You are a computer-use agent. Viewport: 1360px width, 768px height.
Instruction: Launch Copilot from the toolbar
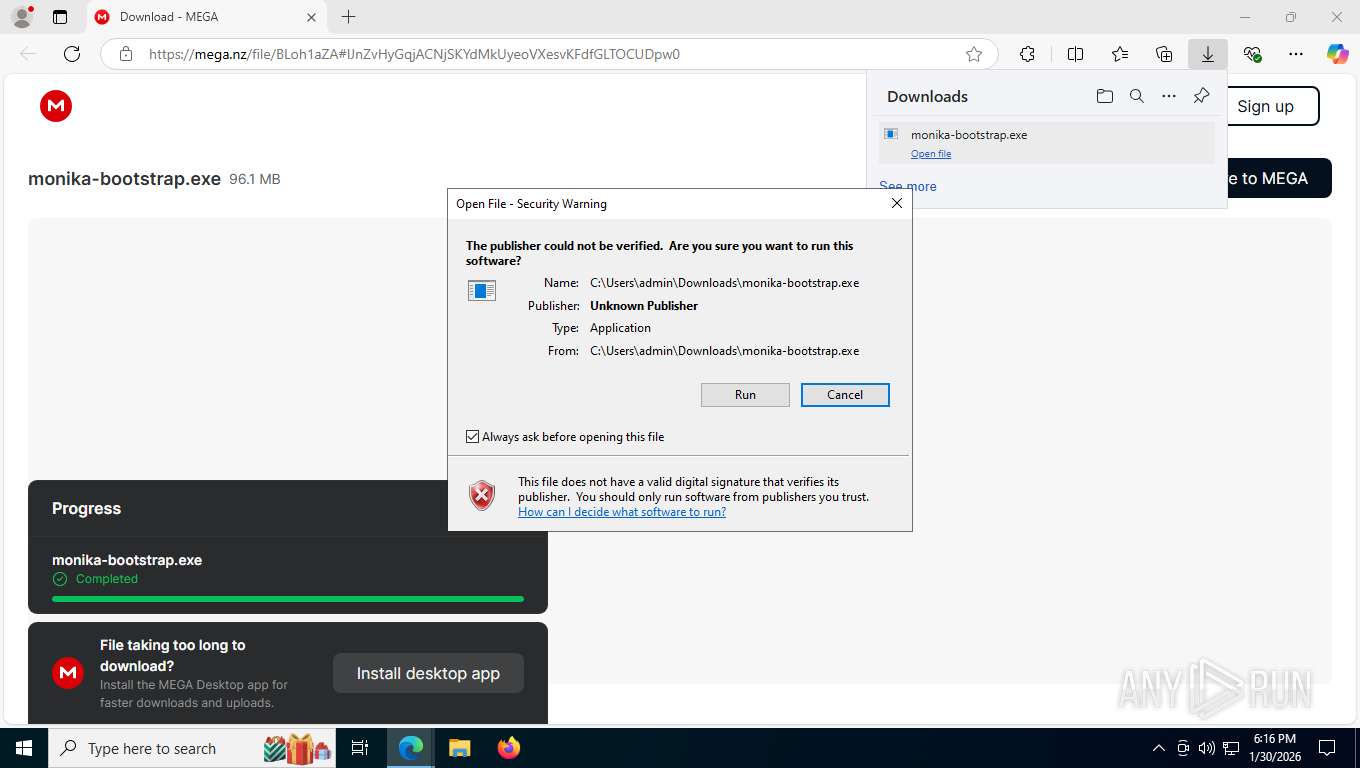coord(1338,54)
